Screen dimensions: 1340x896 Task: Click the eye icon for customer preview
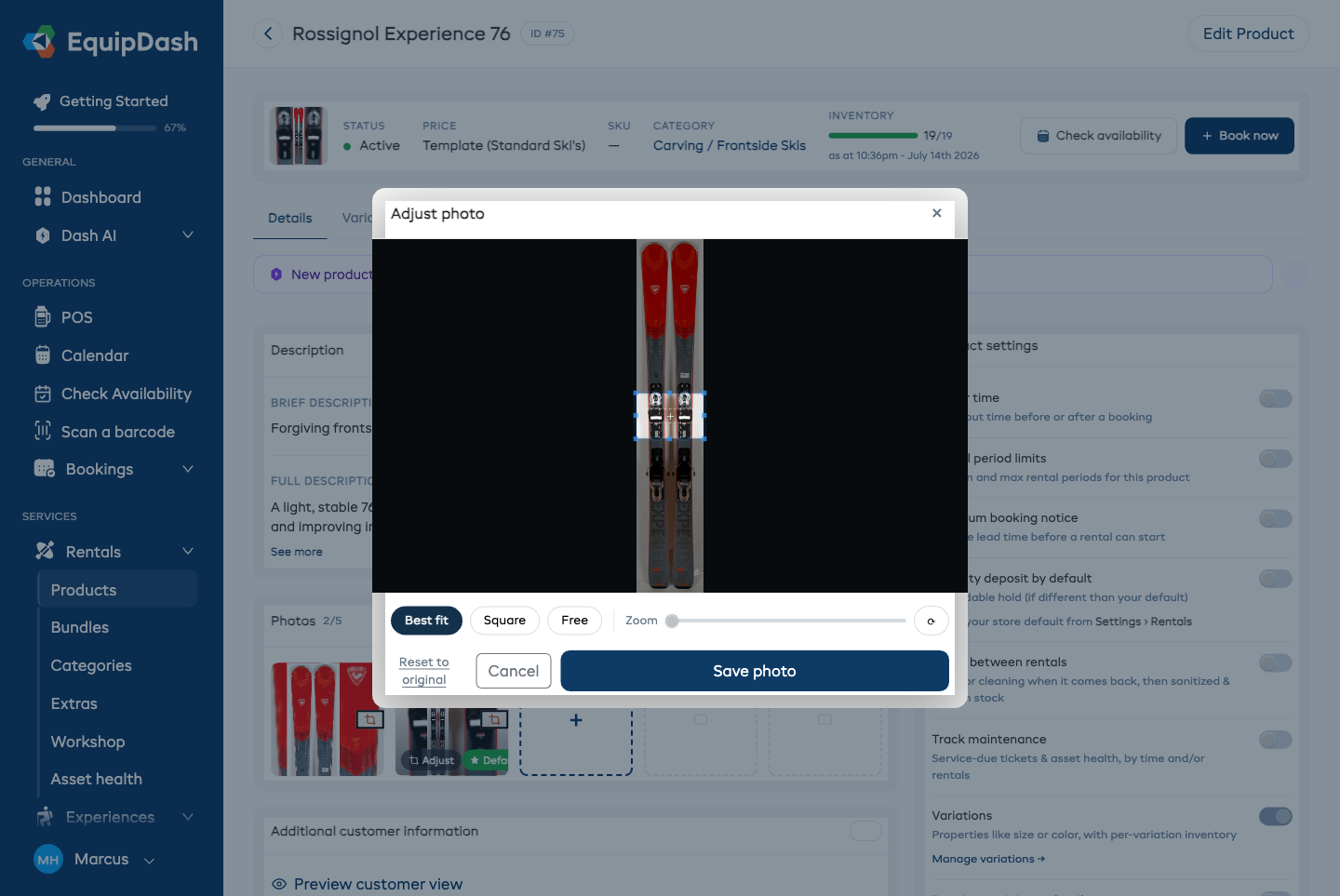(x=278, y=884)
